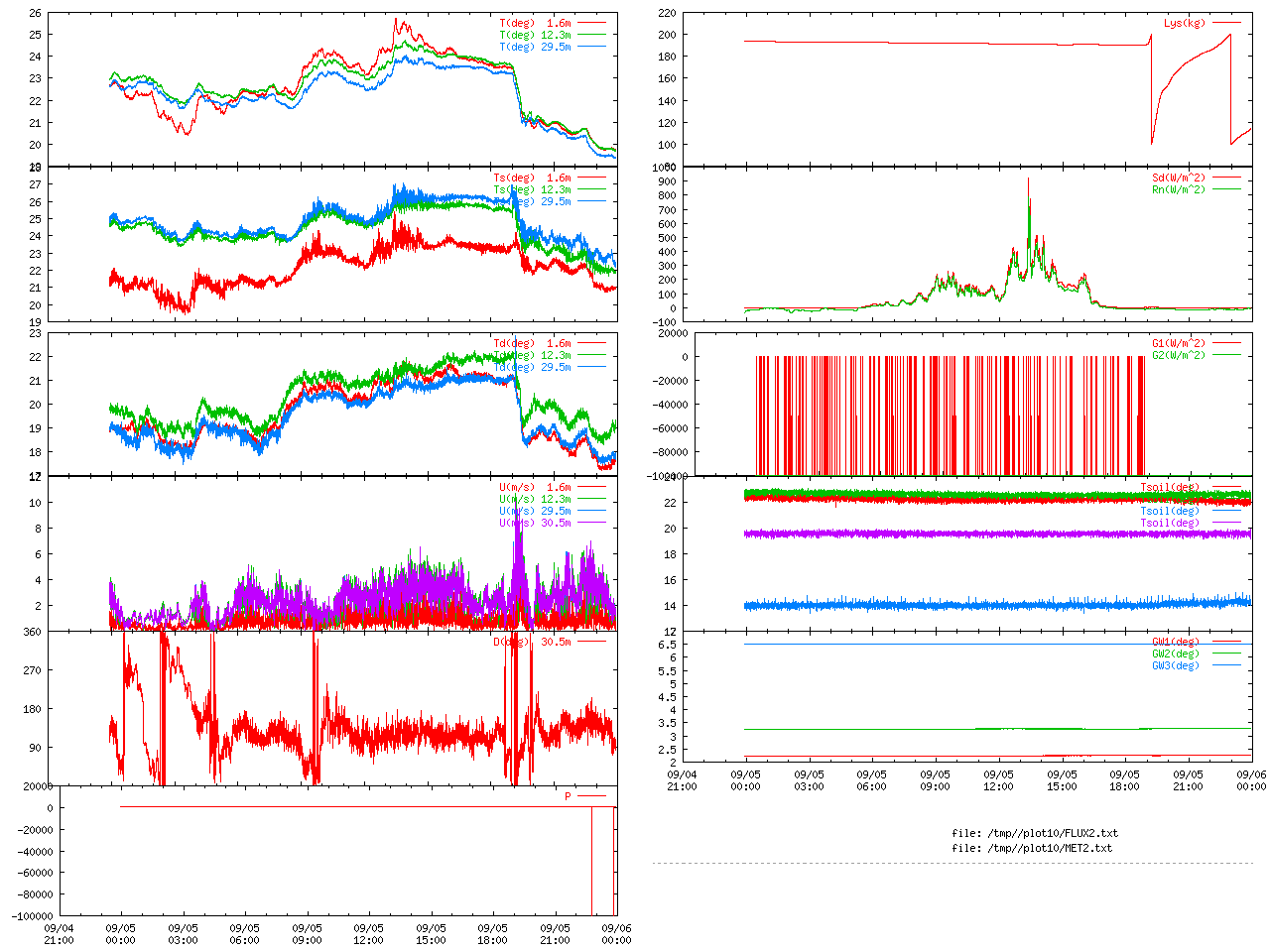Select the 'Td(deg) 12.3m' legend label
This screenshot has height=952, width=1270.
pyautogui.click(x=532, y=356)
